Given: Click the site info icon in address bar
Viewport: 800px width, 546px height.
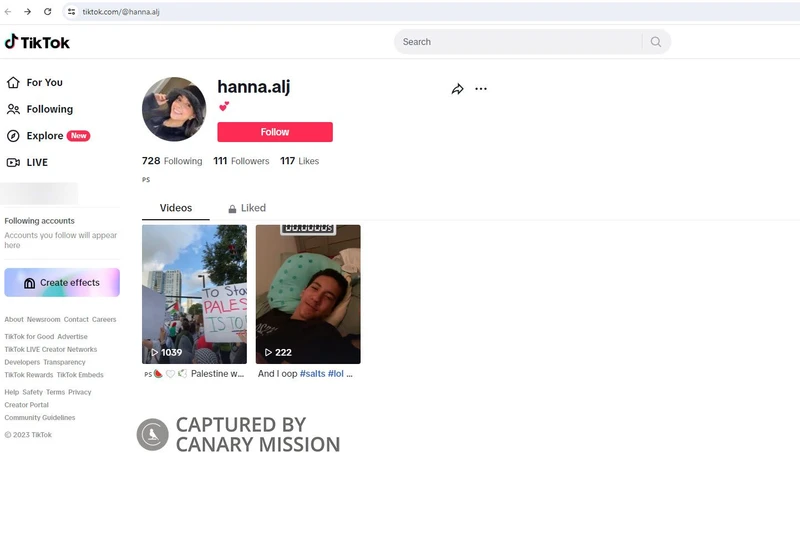Looking at the screenshot, I should pos(71,12).
